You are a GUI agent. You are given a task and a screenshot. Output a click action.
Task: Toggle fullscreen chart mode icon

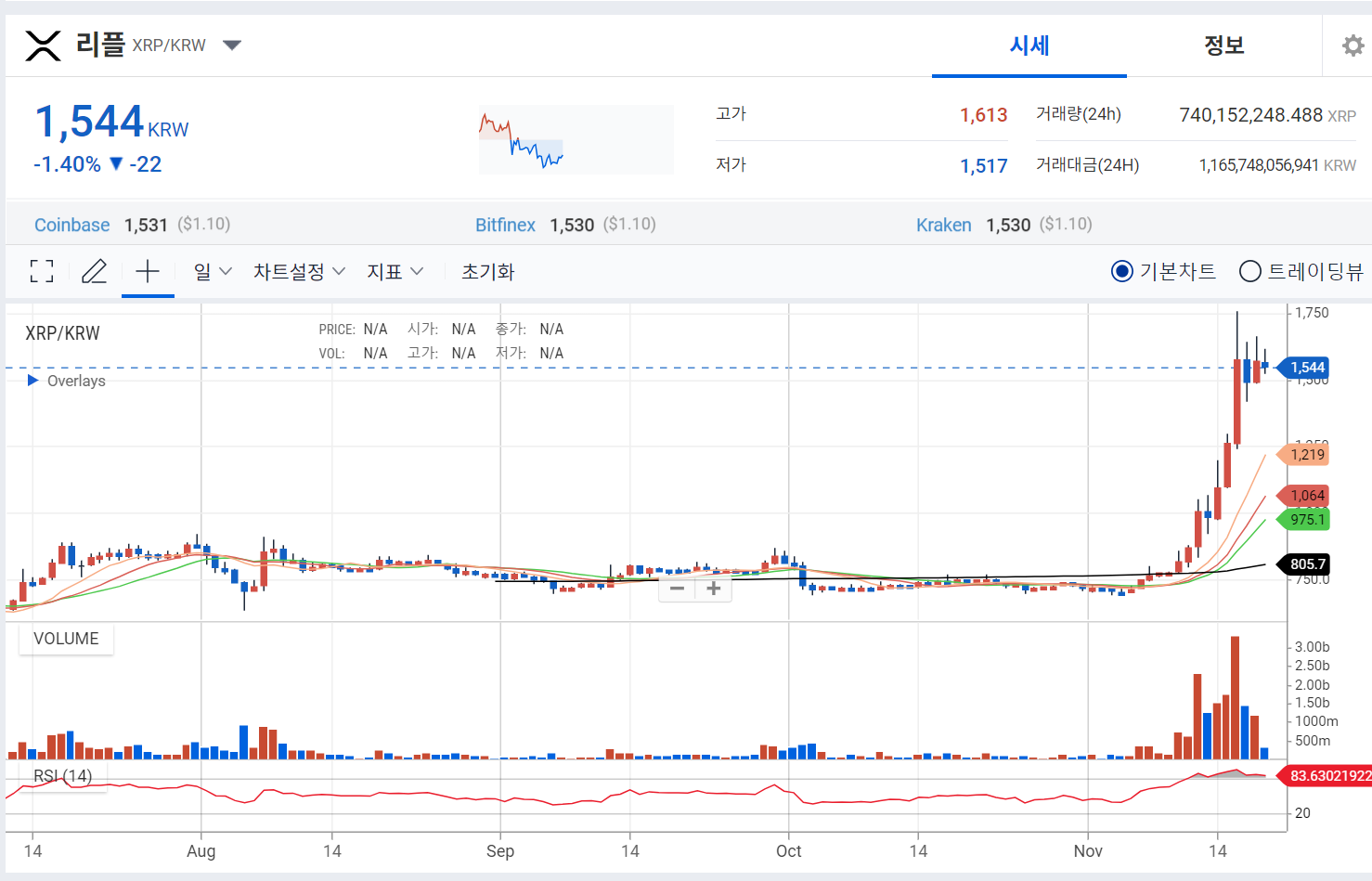42,271
